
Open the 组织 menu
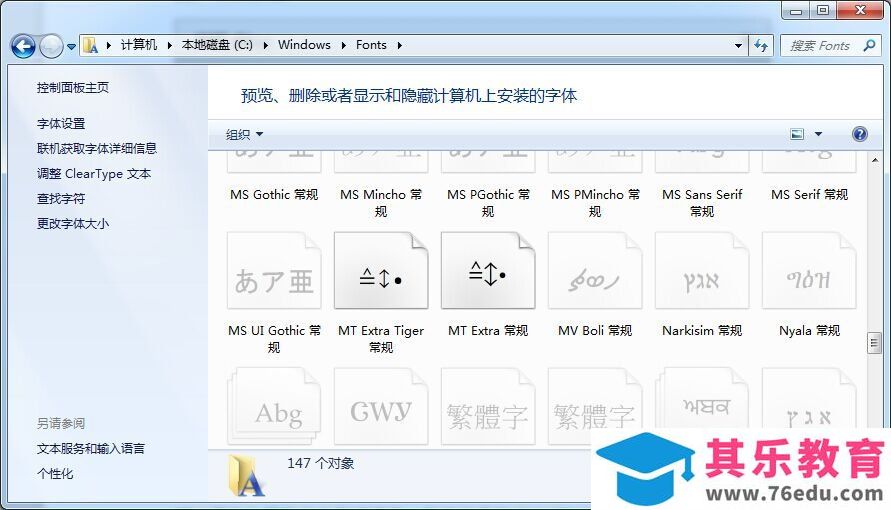tap(244, 135)
